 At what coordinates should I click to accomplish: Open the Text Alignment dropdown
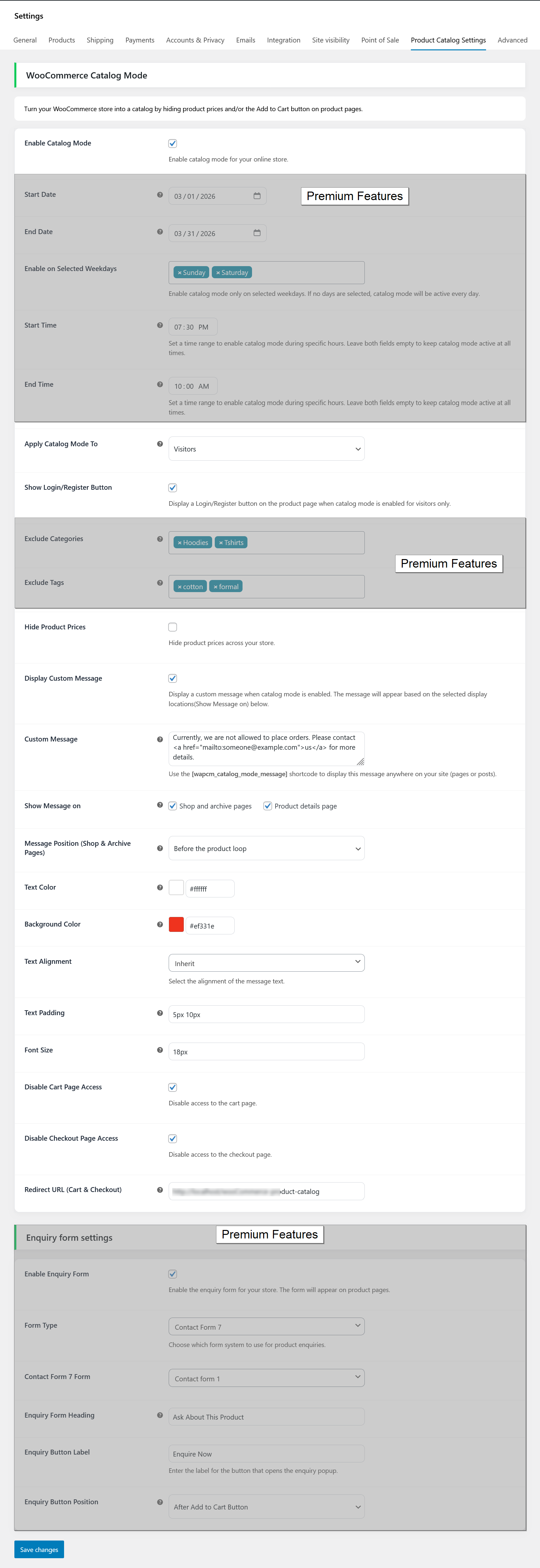coord(266,963)
